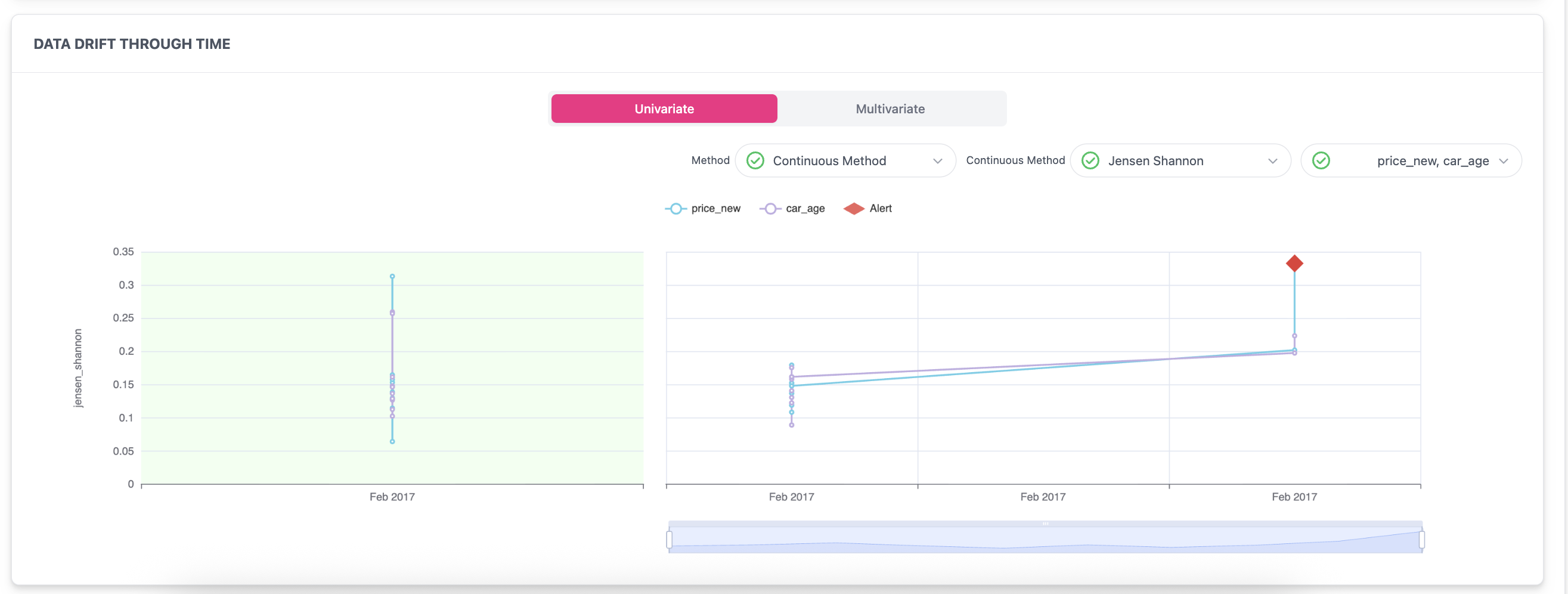
Task: Toggle car_age series visibility in legend
Action: (792, 209)
